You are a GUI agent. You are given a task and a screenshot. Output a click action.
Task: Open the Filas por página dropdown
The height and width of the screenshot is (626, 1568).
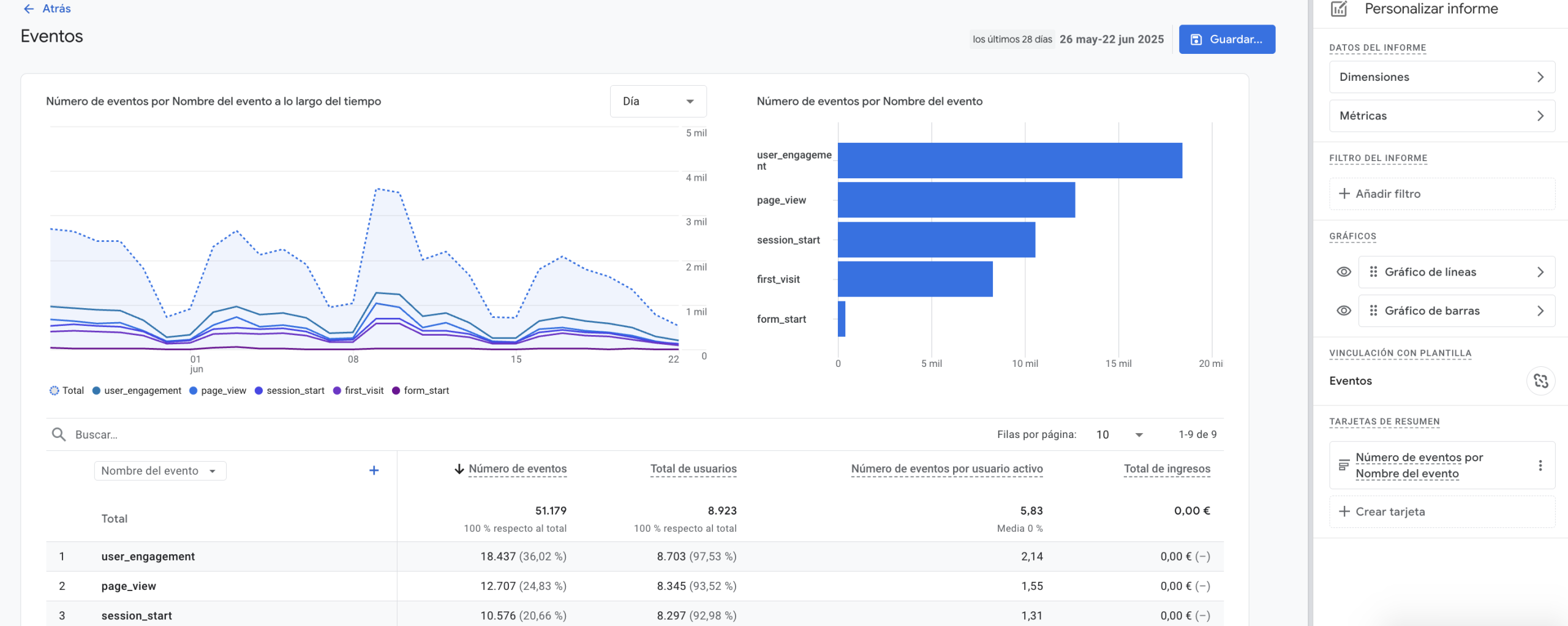pyautogui.click(x=1120, y=434)
